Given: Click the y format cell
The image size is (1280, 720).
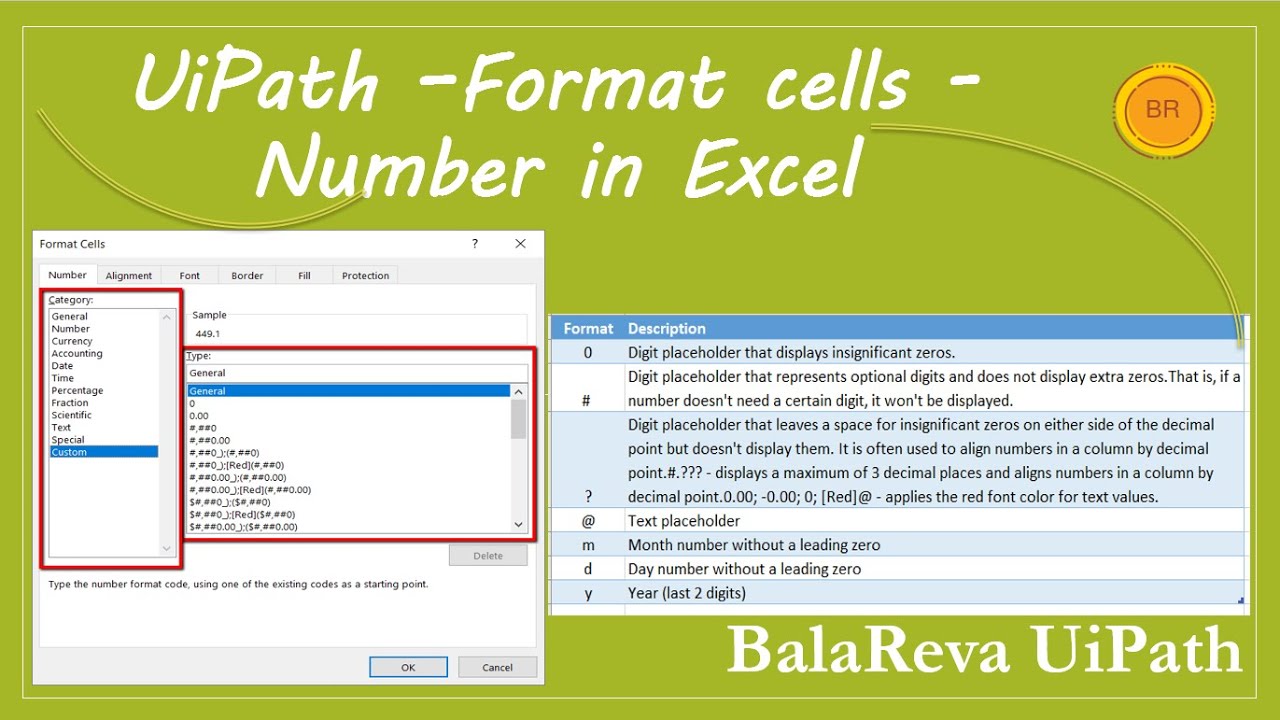Looking at the screenshot, I should (588, 593).
